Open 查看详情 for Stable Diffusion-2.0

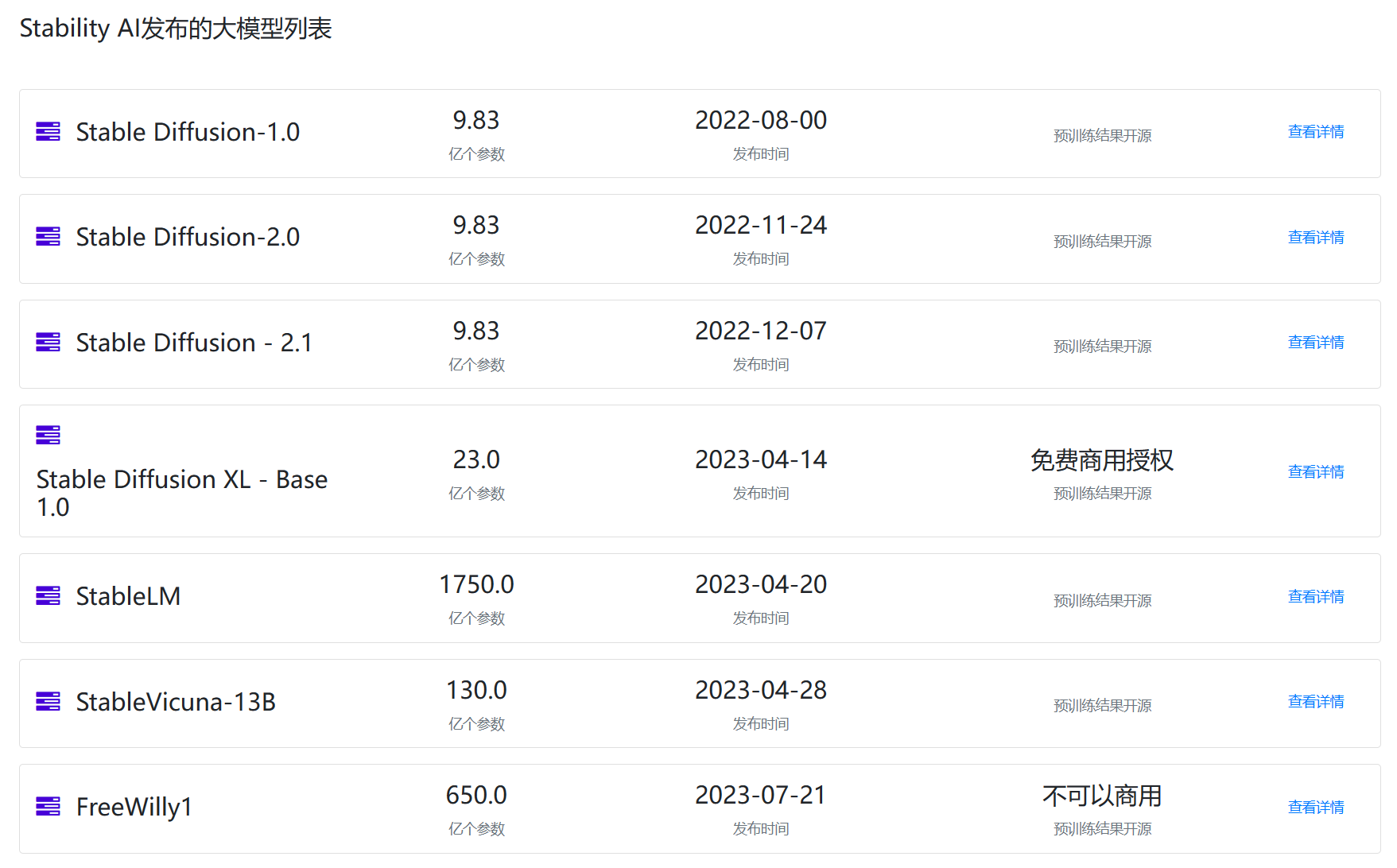[1316, 238]
